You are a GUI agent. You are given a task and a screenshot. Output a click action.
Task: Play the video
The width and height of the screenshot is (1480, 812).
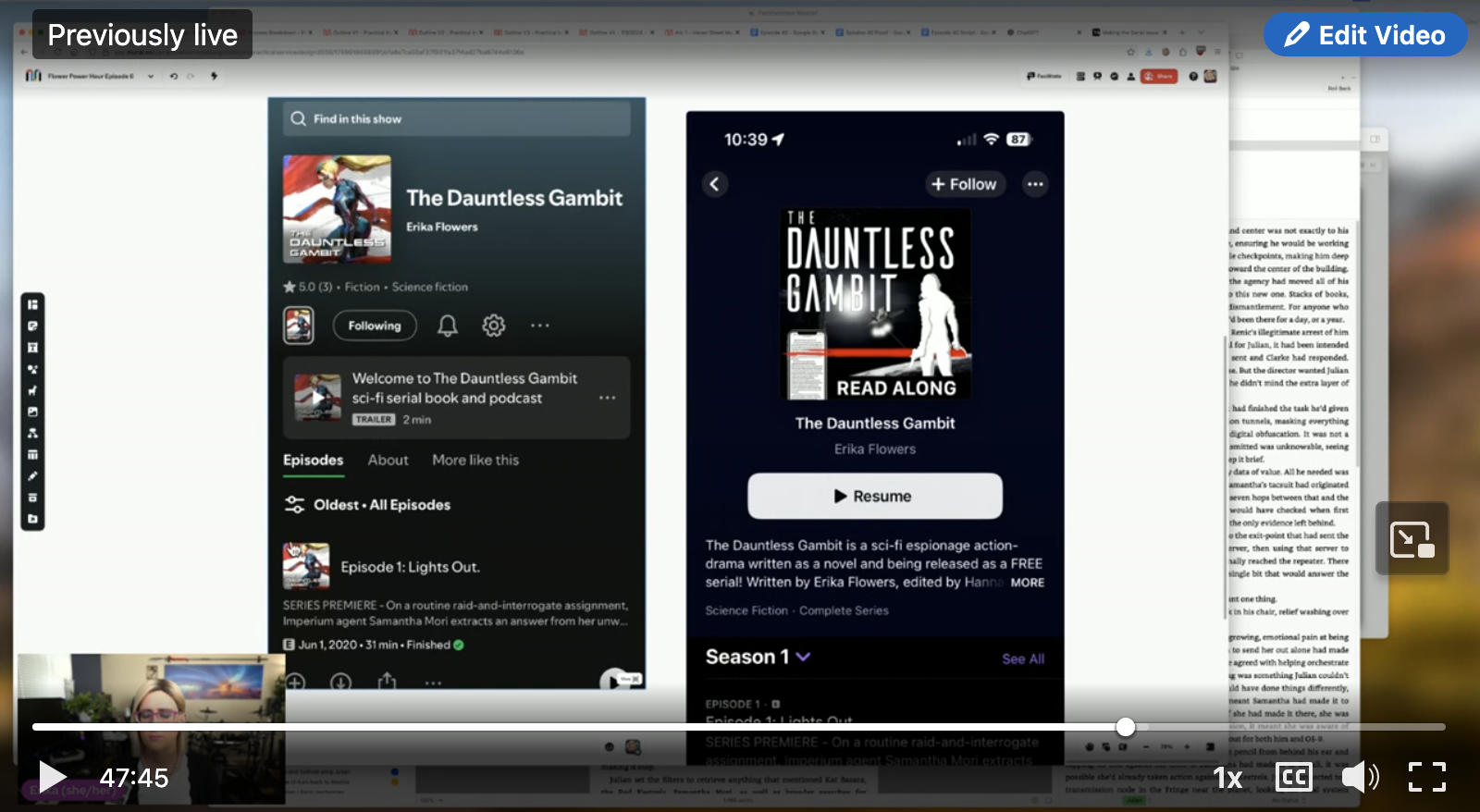coord(53,778)
